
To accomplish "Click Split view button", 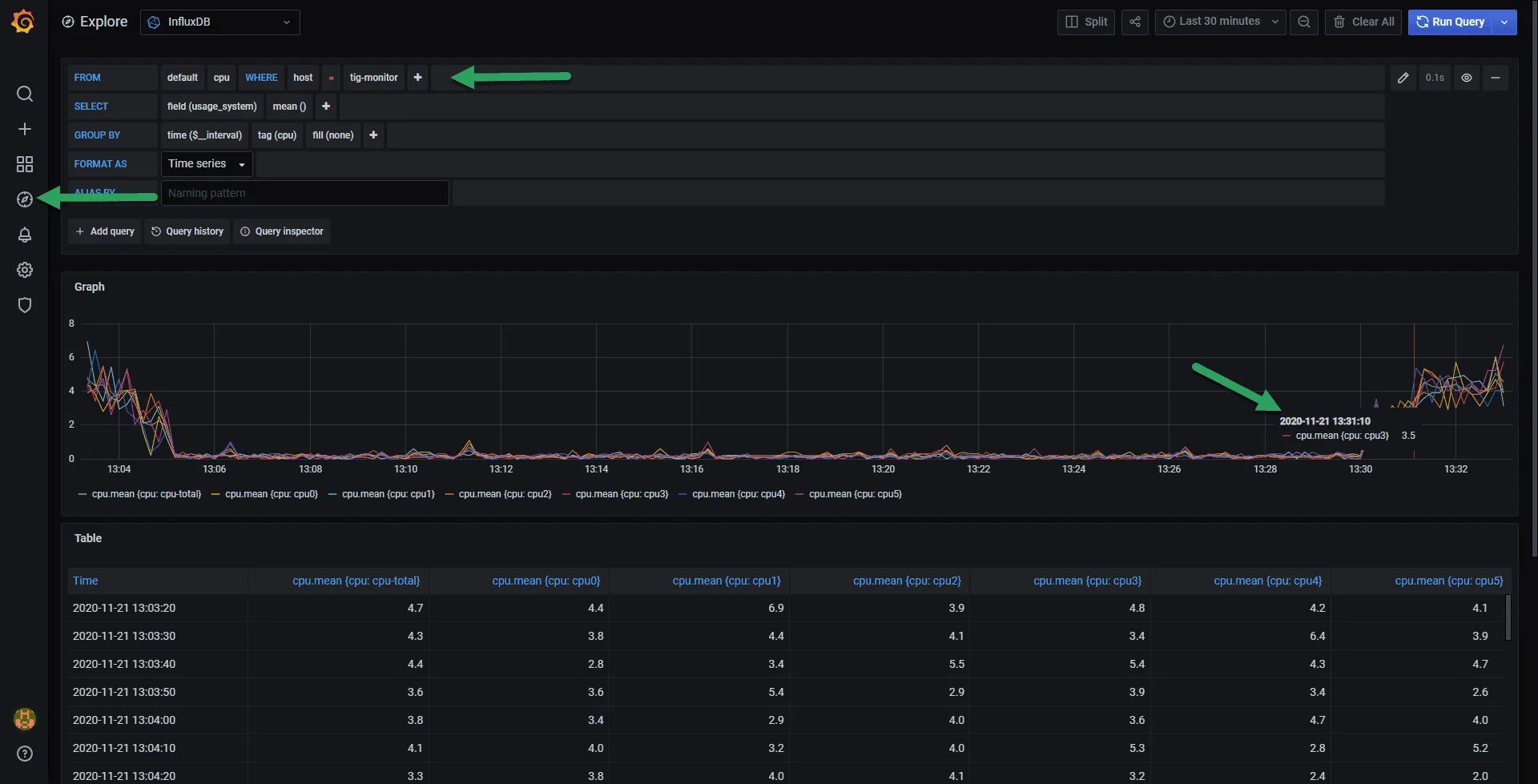I will pos(1086,22).
